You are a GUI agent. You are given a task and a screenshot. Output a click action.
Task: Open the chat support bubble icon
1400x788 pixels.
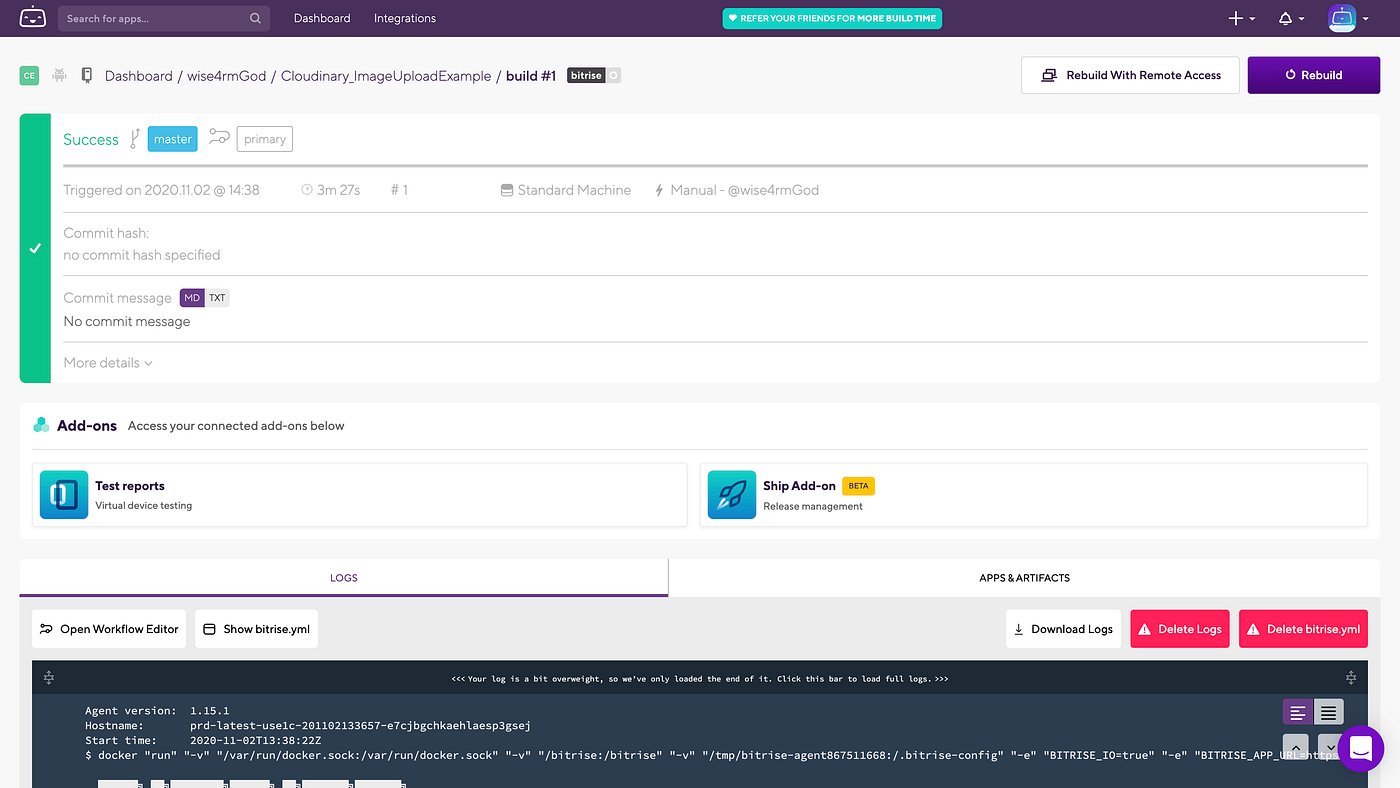(1360, 749)
